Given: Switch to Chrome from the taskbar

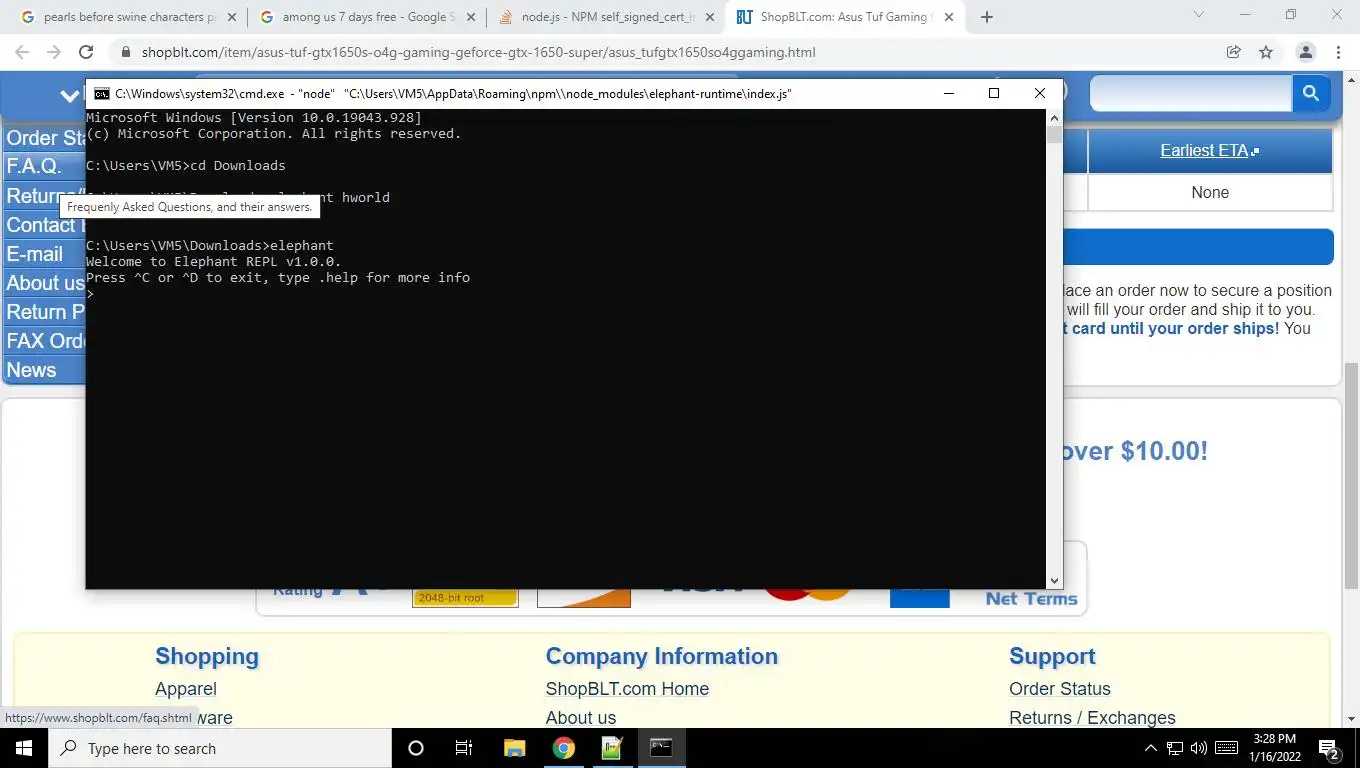Looking at the screenshot, I should point(564,748).
